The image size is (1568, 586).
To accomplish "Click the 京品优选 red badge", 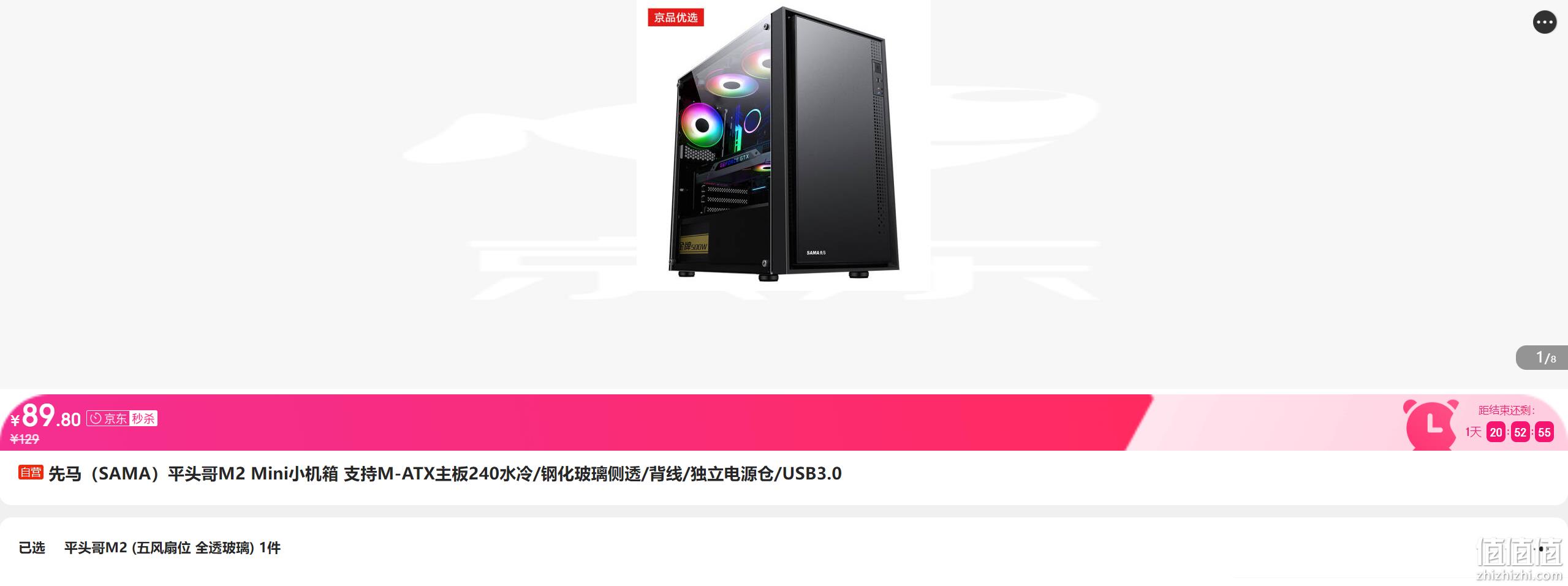I will (676, 18).
